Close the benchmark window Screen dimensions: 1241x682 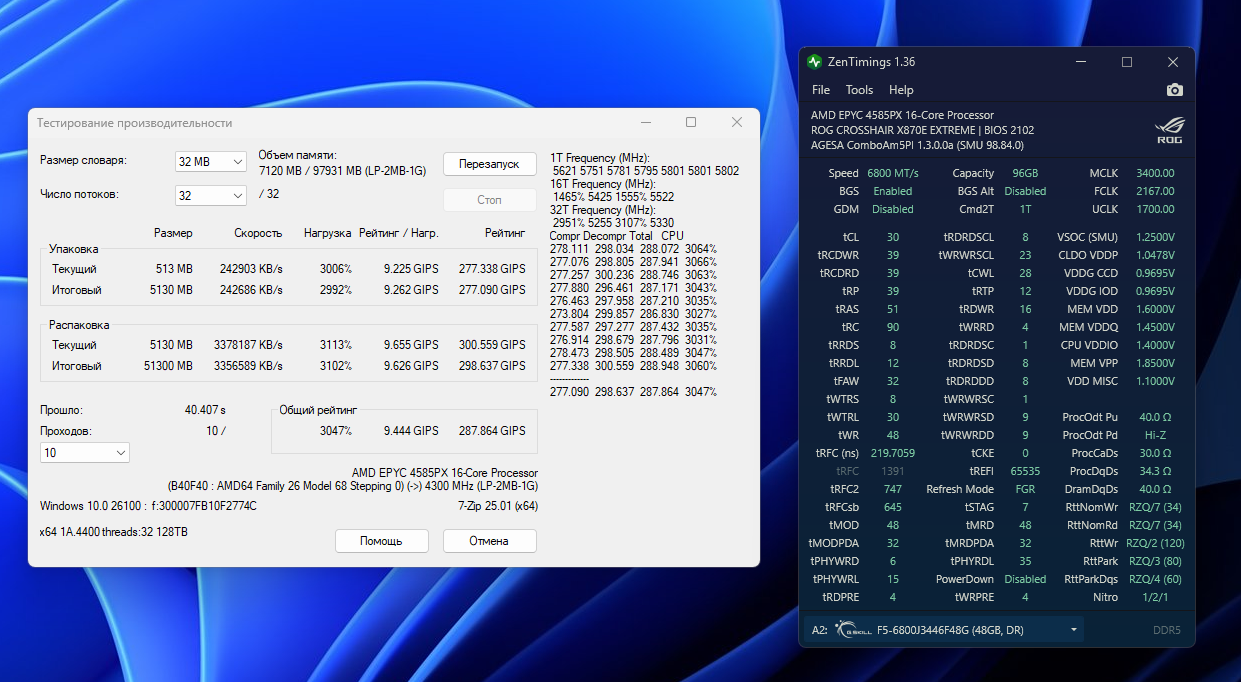click(737, 122)
